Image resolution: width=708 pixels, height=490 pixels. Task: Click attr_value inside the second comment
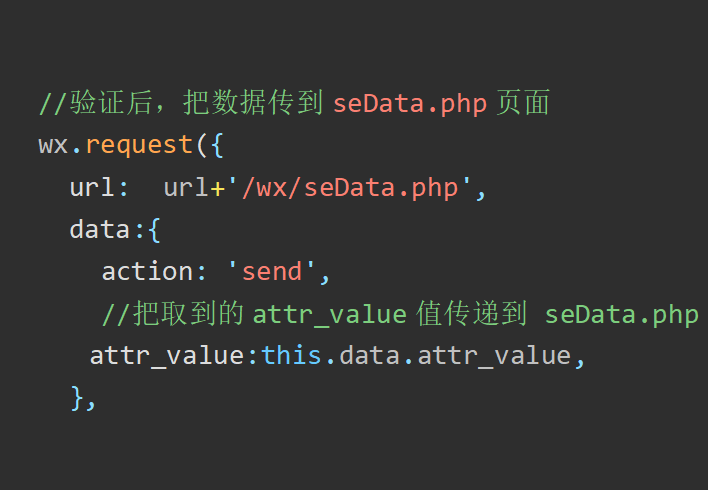[x=330, y=314]
